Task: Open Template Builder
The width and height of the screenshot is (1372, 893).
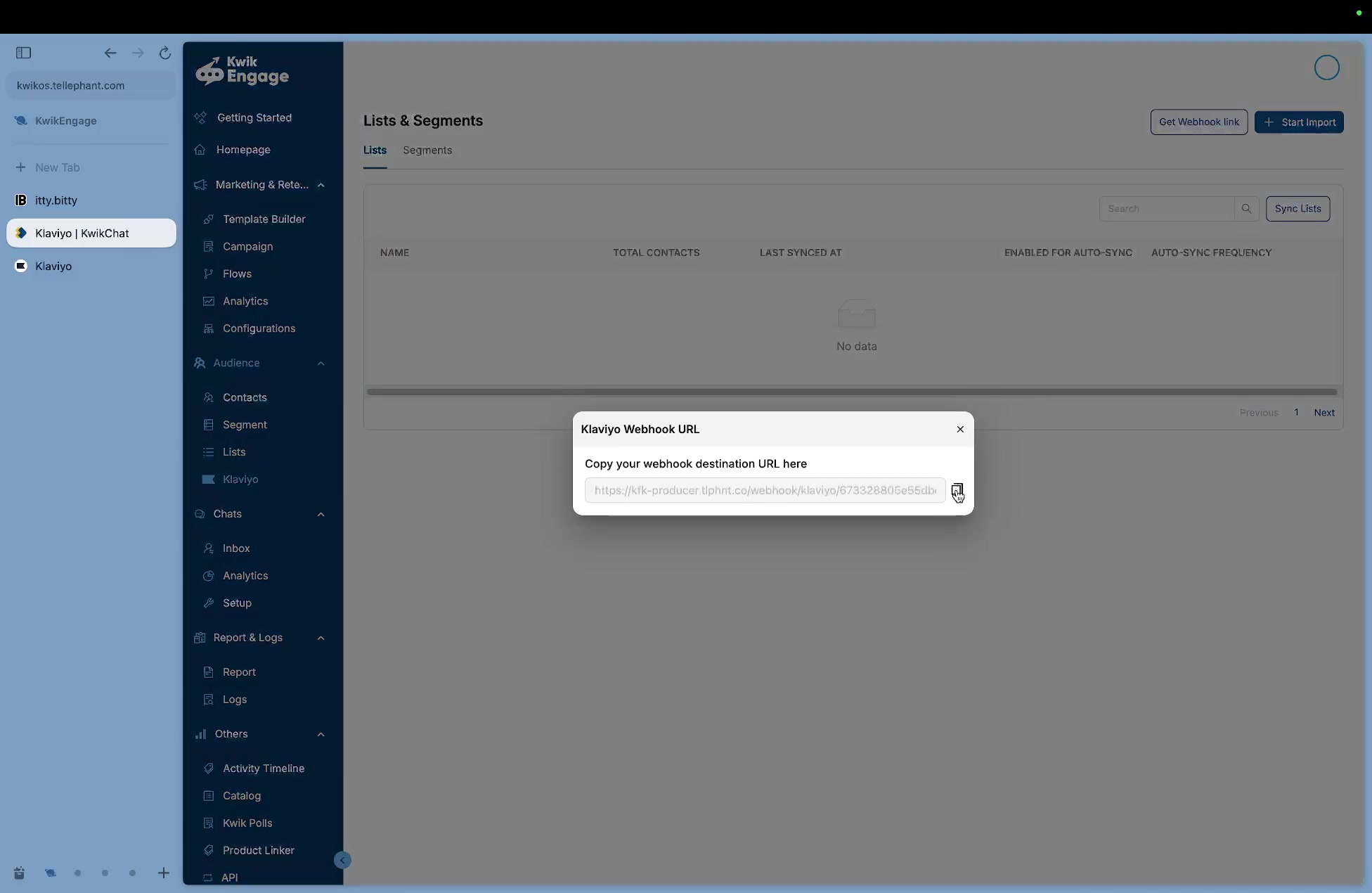Action: tap(264, 219)
